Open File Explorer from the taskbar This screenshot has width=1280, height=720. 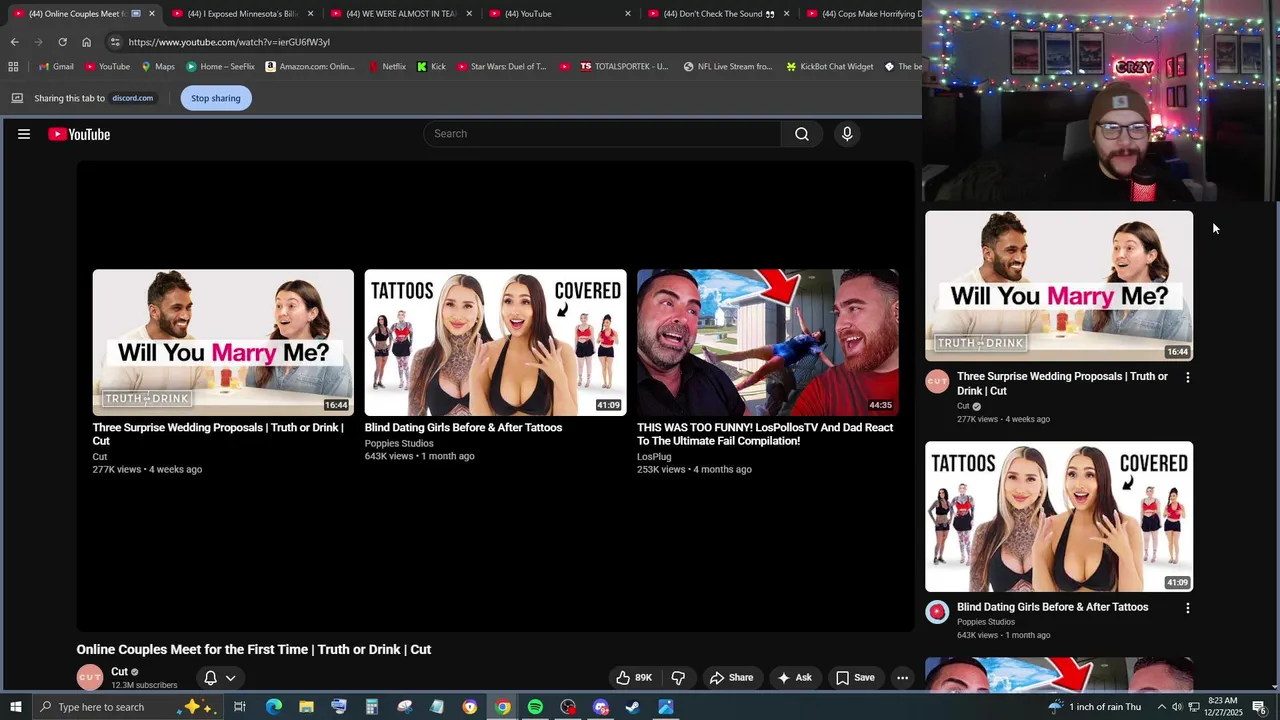pos(306,707)
